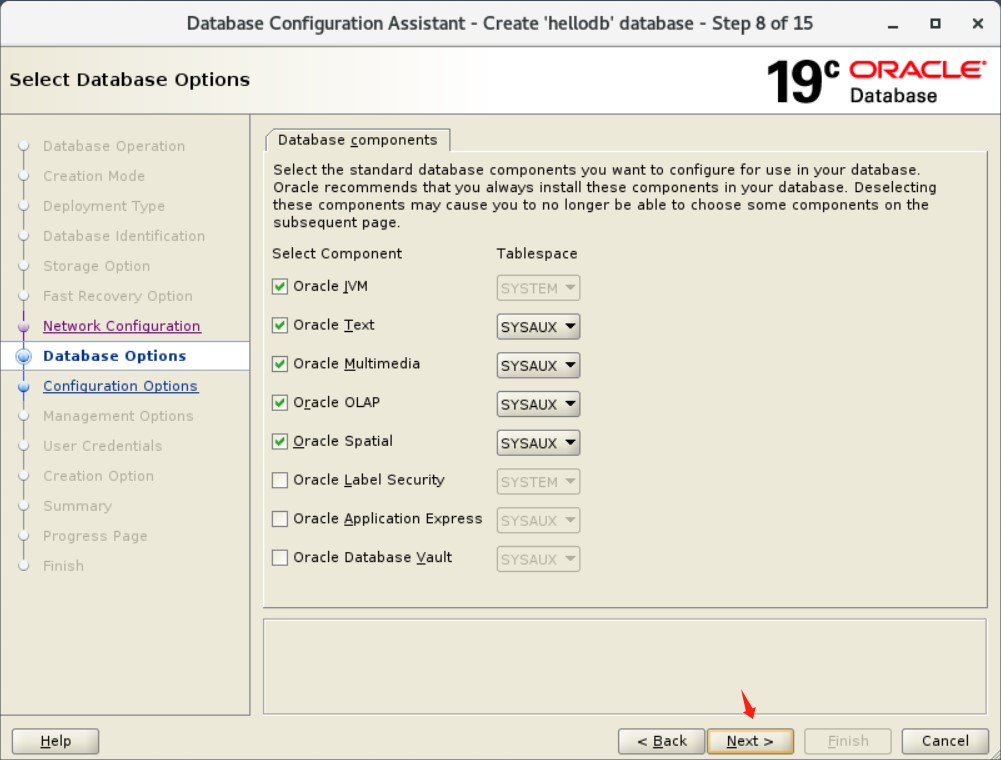Click the Progress Page step
The image size is (1001, 760).
click(x=95, y=536)
